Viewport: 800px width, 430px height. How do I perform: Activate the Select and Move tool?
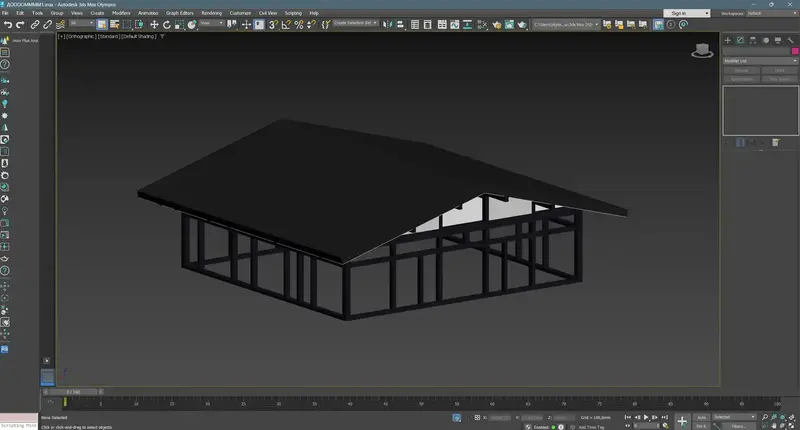tap(154, 24)
